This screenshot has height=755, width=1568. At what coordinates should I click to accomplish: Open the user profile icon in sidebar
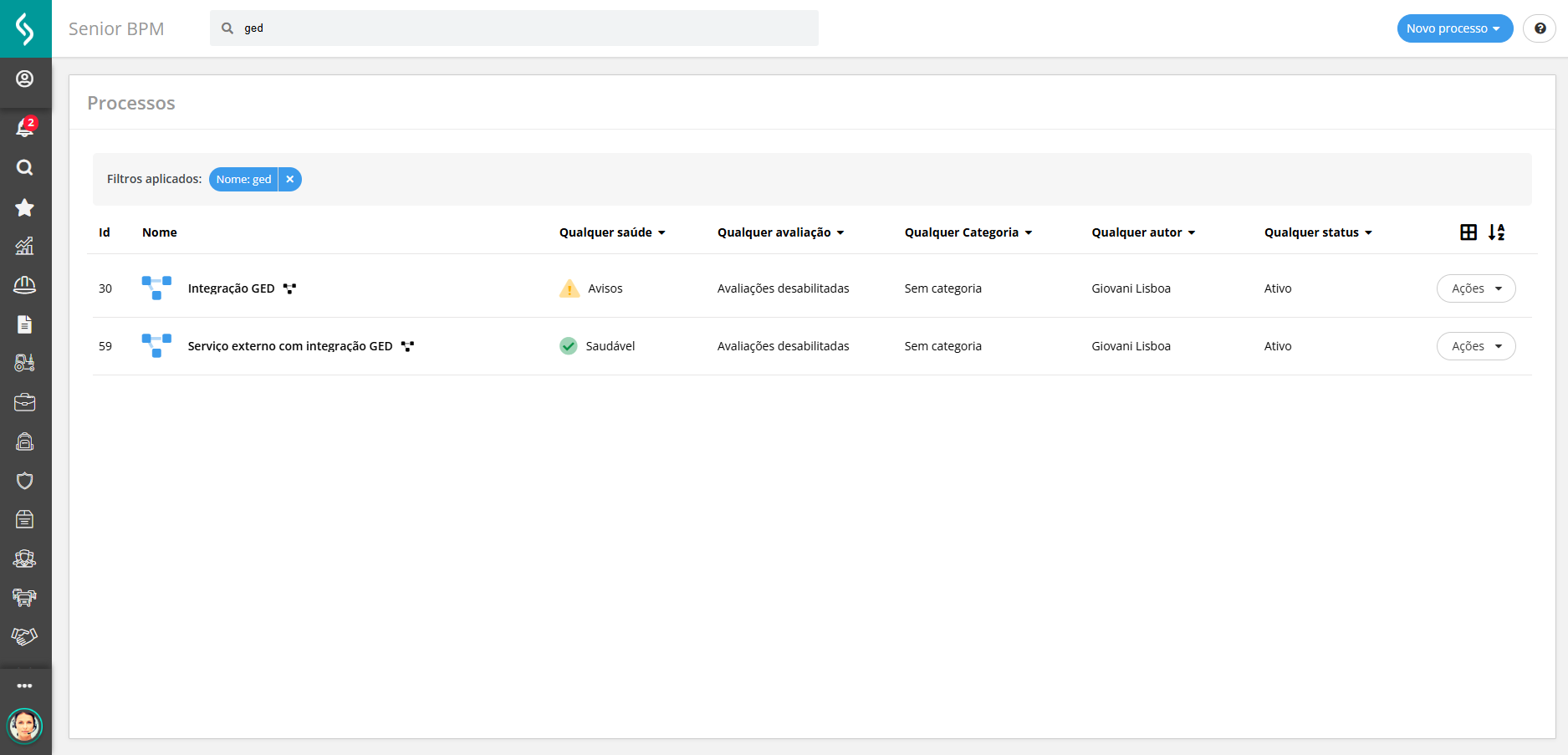pos(25,79)
